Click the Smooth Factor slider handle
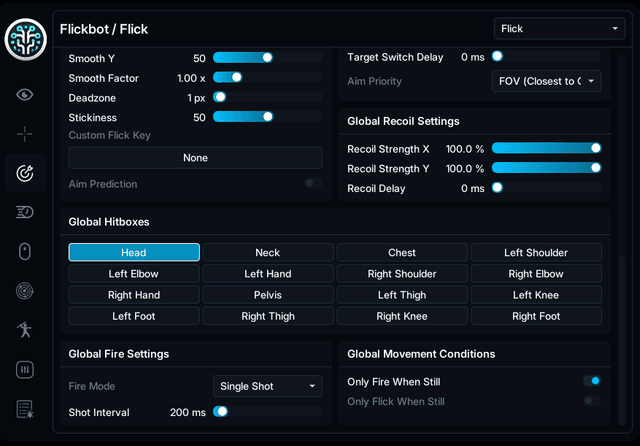Image resolution: width=640 pixels, height=446 pixels. tap(236, 77)
